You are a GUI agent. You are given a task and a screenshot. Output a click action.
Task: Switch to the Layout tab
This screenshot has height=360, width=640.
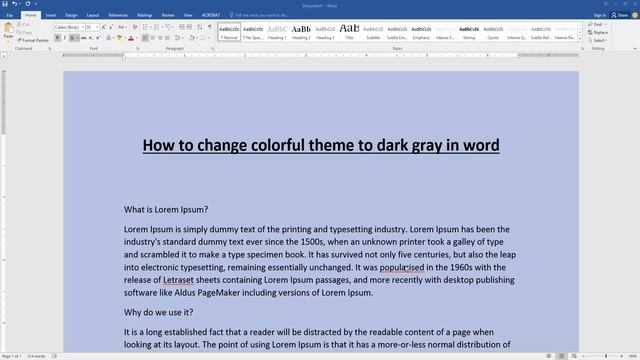(x=93, y=15)
